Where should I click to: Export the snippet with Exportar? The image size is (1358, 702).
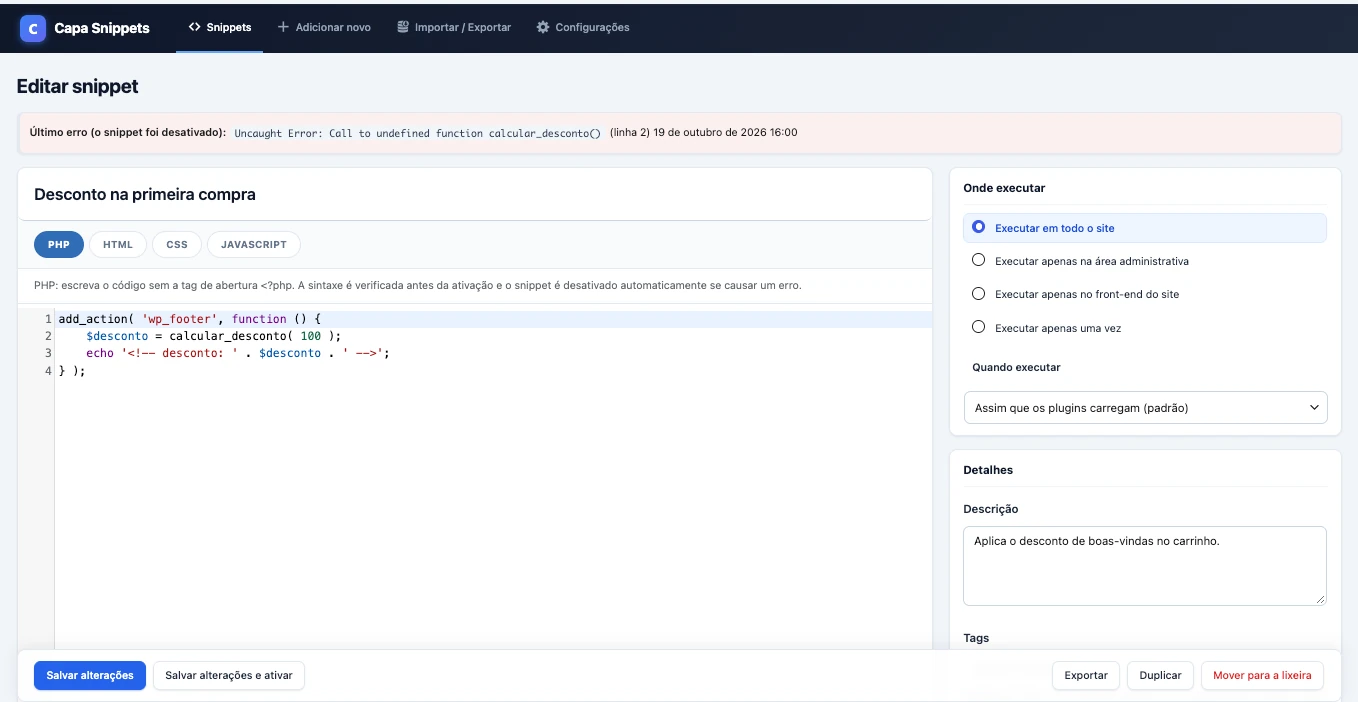[x=1086, y=676]
